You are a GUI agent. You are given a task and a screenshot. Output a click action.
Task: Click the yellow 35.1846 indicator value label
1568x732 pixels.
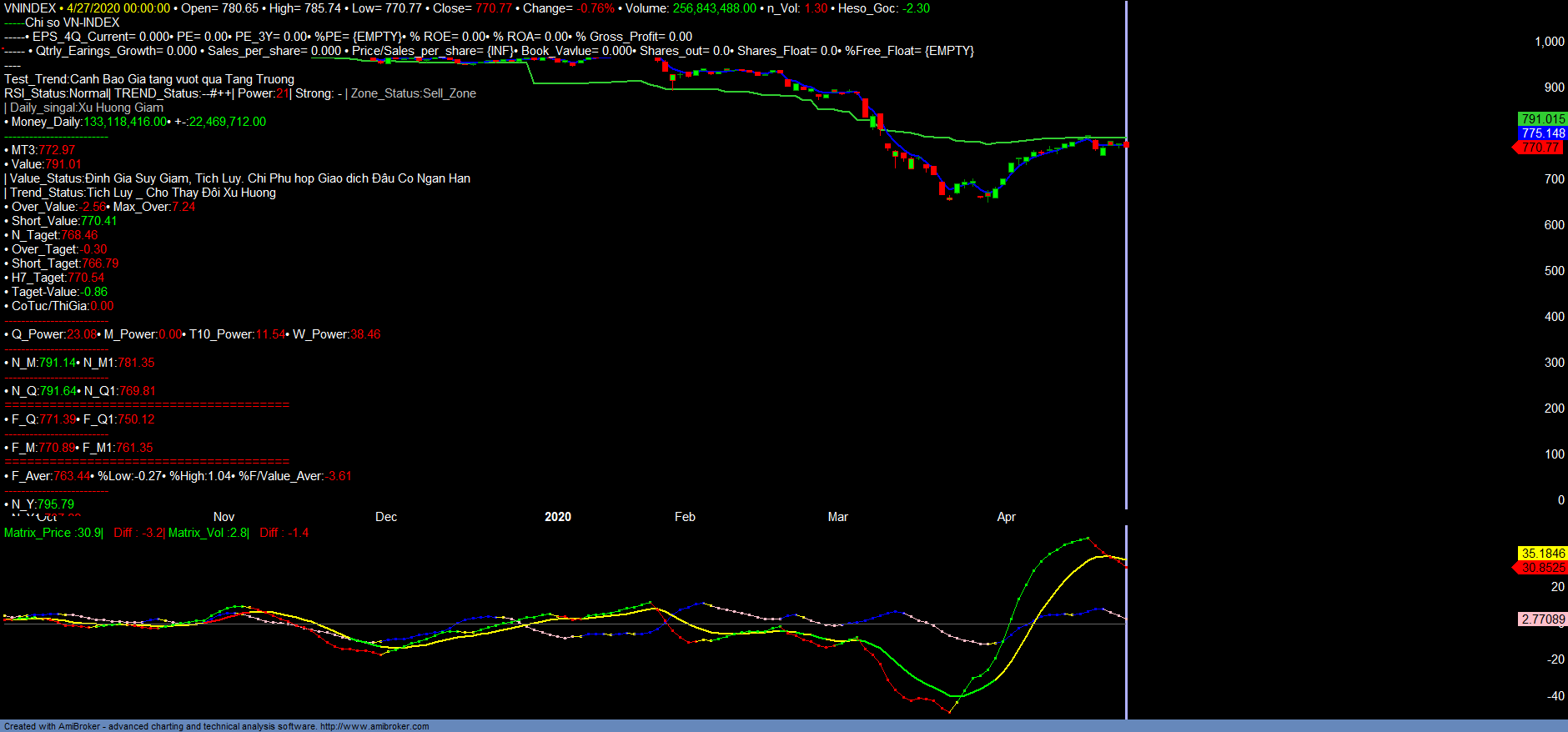(1542, 554)
